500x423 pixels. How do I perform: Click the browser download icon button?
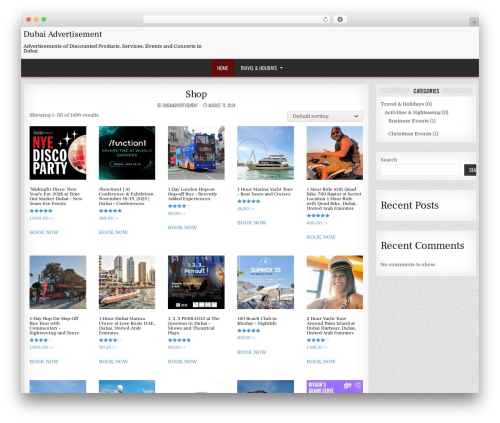pyautogui.click(x=340, y=19)
